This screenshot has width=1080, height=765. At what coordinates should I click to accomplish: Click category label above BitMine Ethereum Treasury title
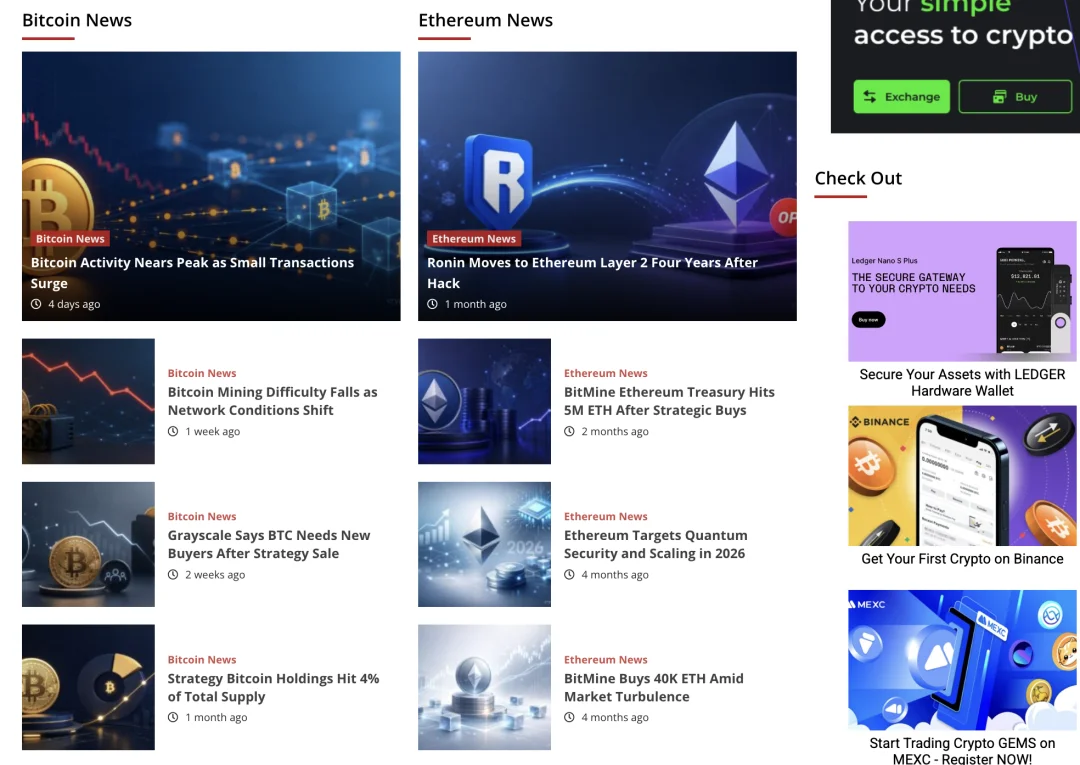coord(605,373)
